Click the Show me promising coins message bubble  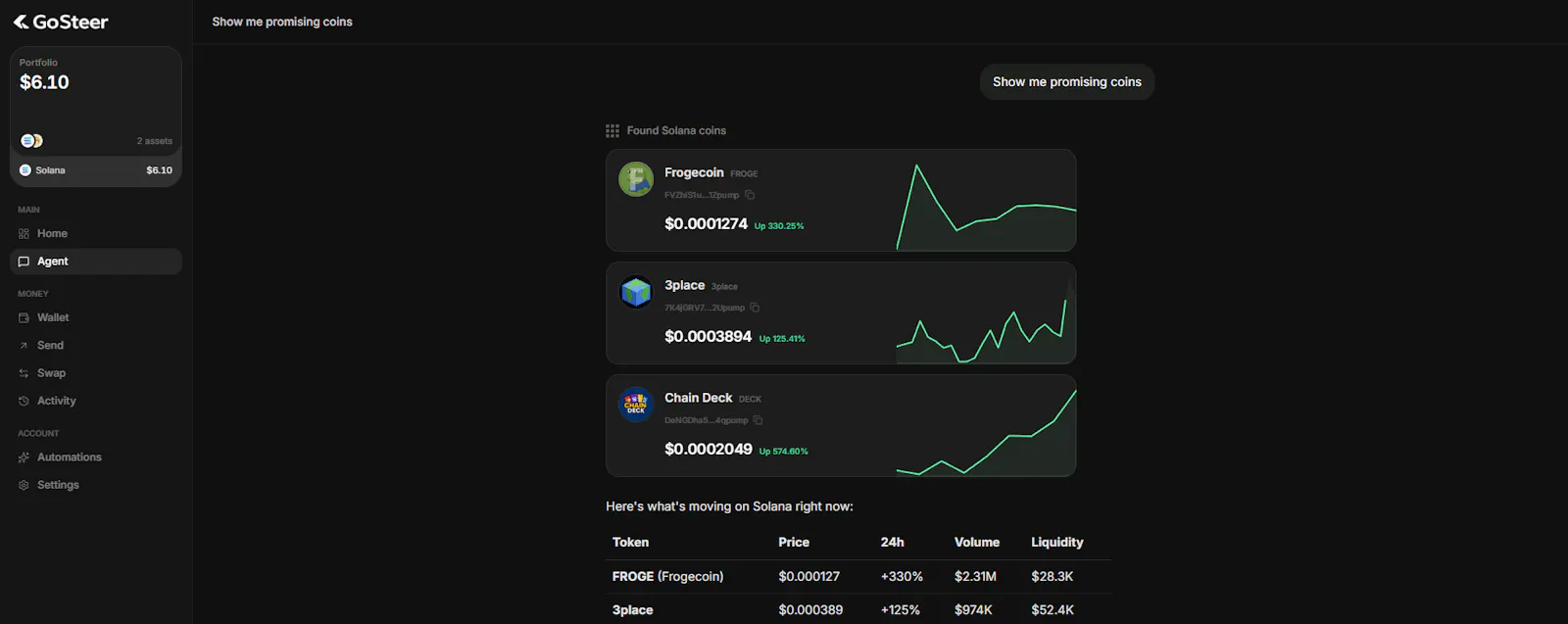click(1067, 82)
